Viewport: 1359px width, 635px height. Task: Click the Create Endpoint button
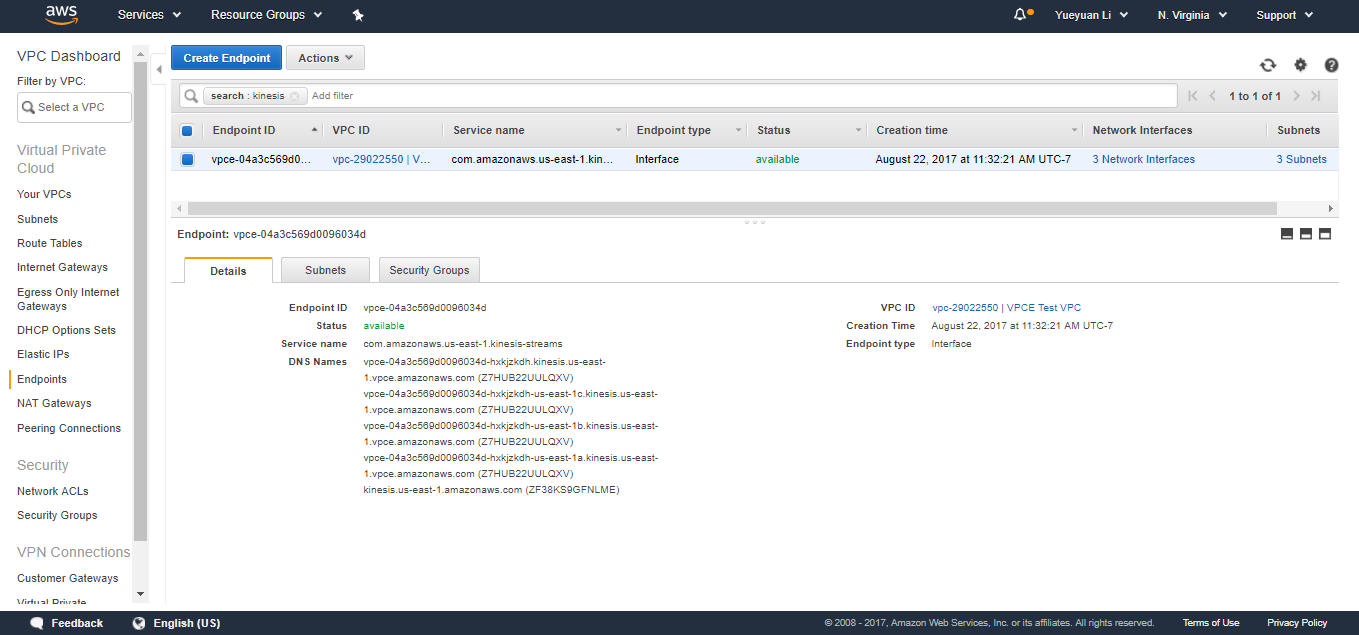(x=227, y=58)
